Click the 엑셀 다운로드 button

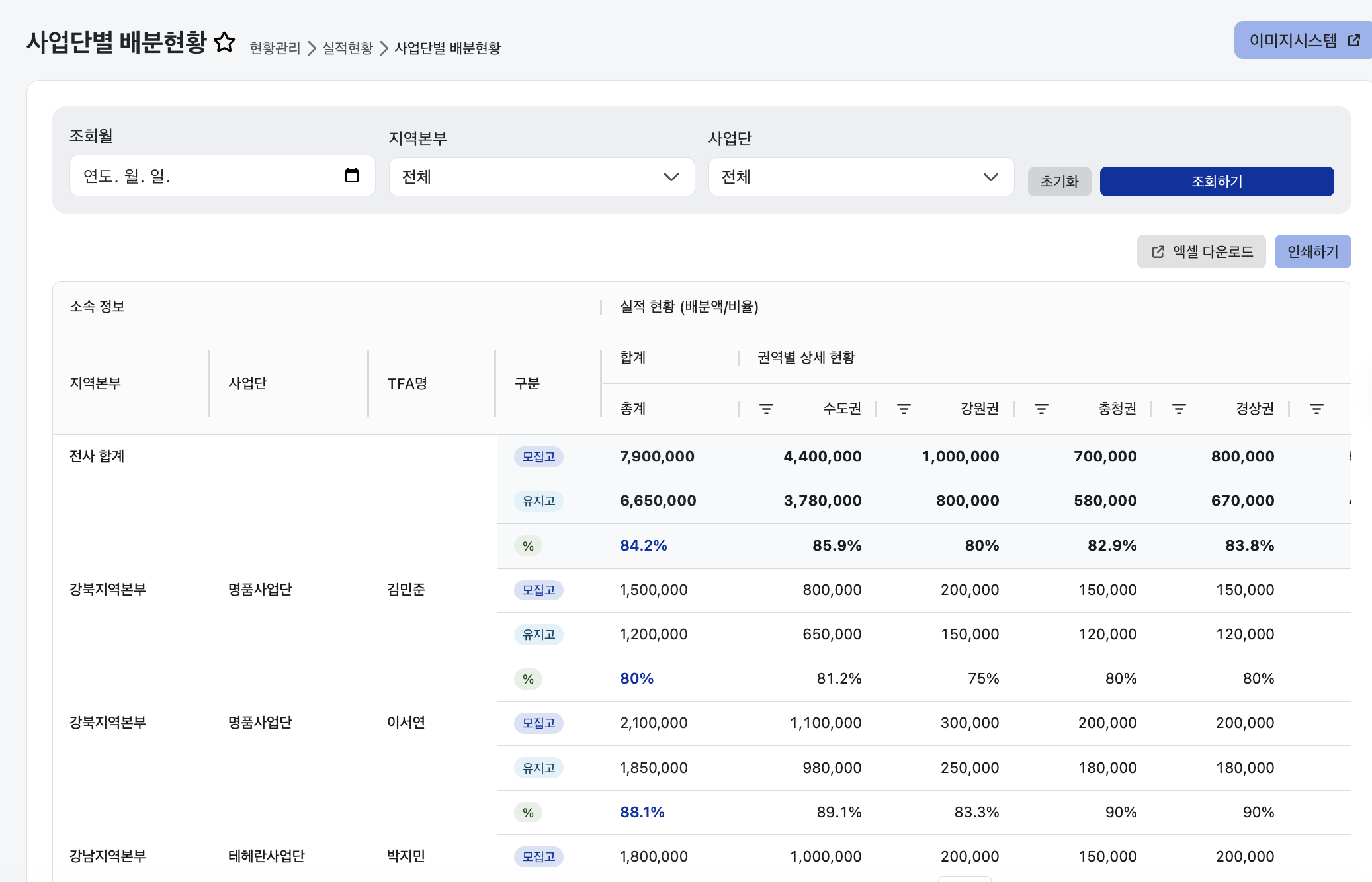(x=1201, y=251)
